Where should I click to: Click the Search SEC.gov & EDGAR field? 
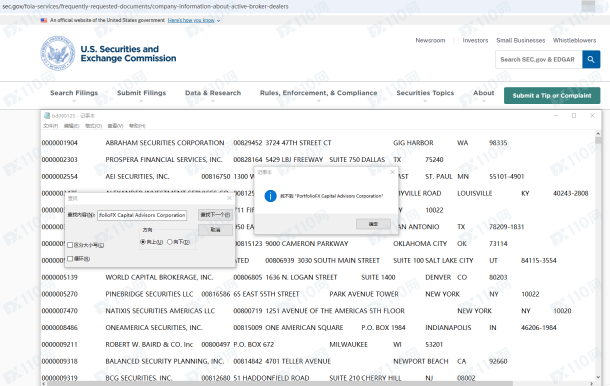pyautogui.click(x=538, y=60)
